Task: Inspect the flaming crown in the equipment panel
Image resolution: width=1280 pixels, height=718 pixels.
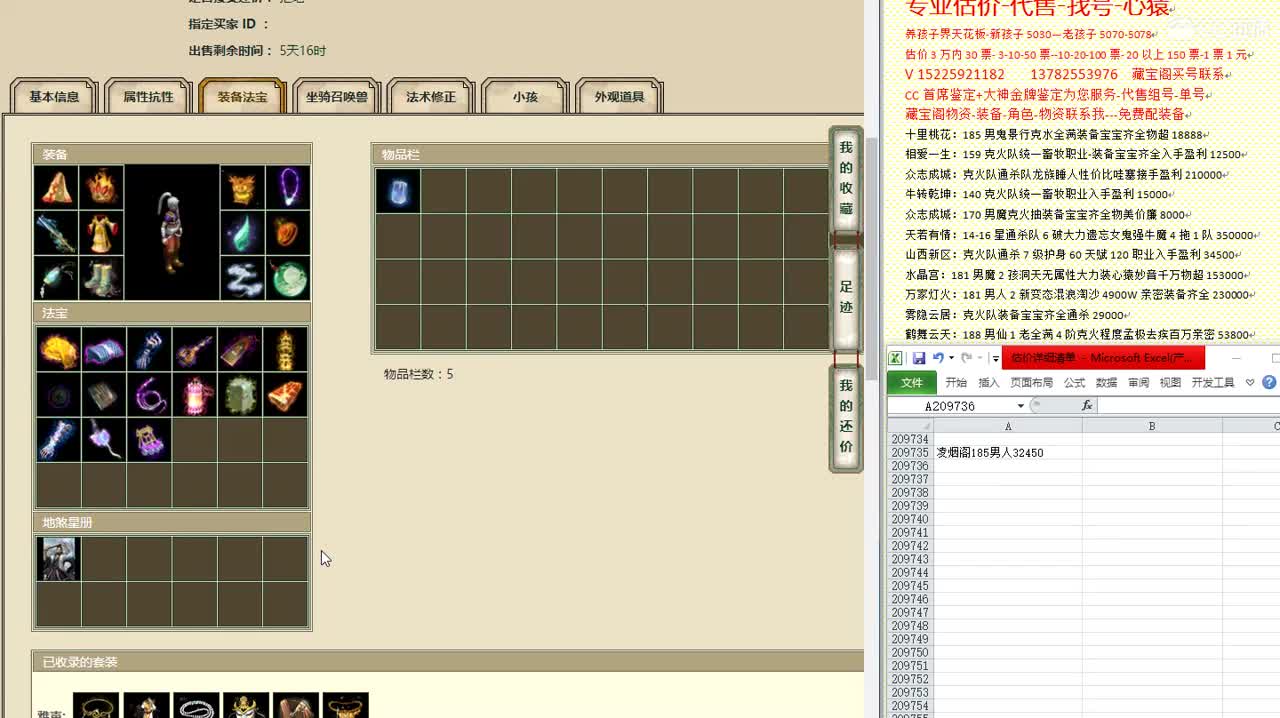Action: [102, 187]
